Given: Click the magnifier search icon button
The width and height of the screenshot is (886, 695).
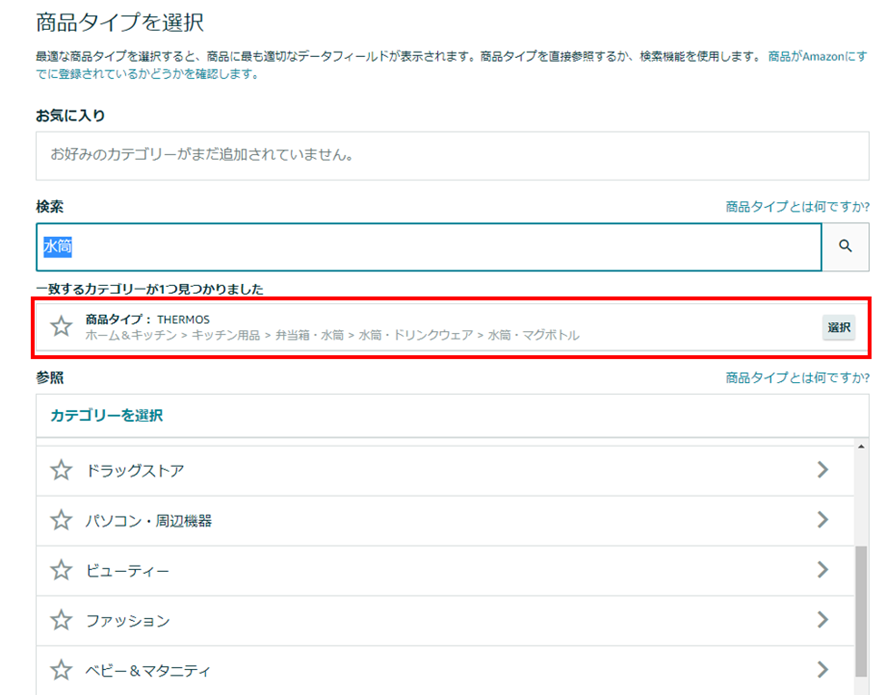Looking at the screenshot, I should tap(845, 246).
